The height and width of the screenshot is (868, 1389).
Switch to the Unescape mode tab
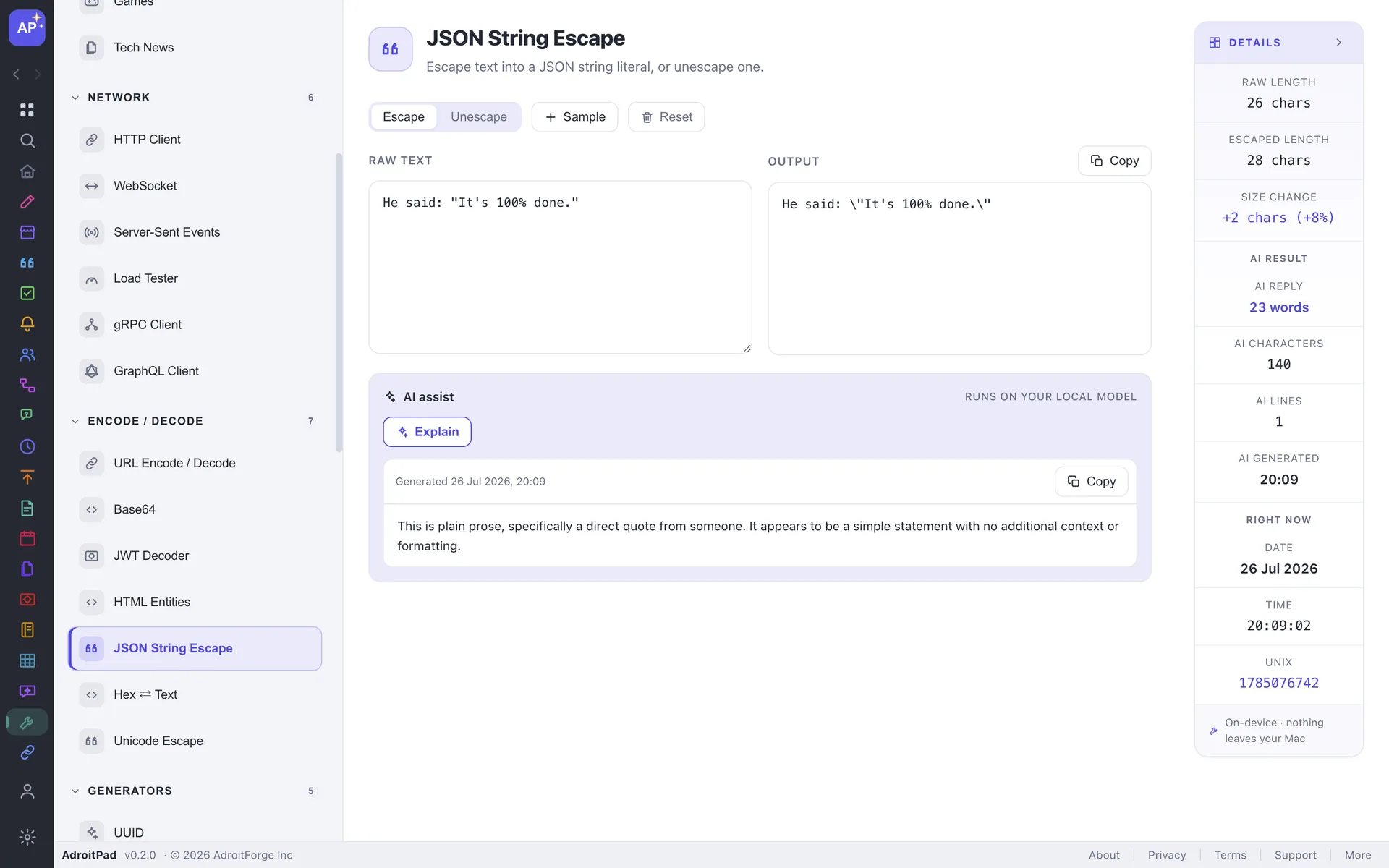(x=478, y=117)
